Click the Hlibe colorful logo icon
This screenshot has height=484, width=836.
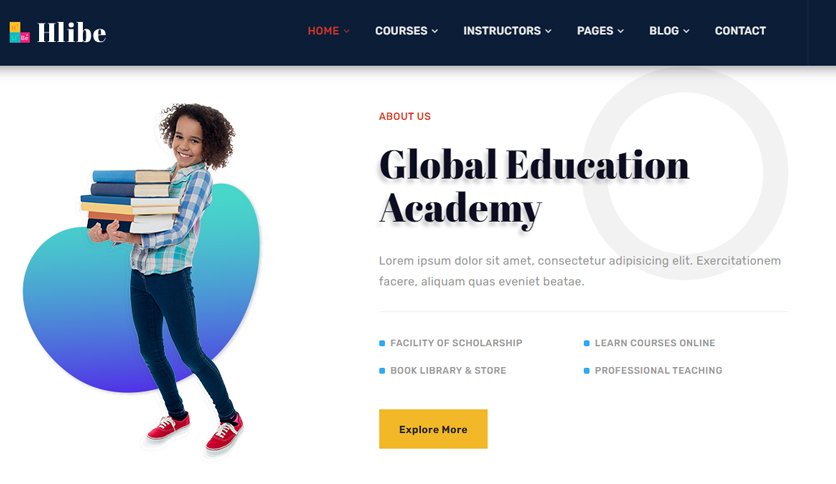click(x=20, y=33)
